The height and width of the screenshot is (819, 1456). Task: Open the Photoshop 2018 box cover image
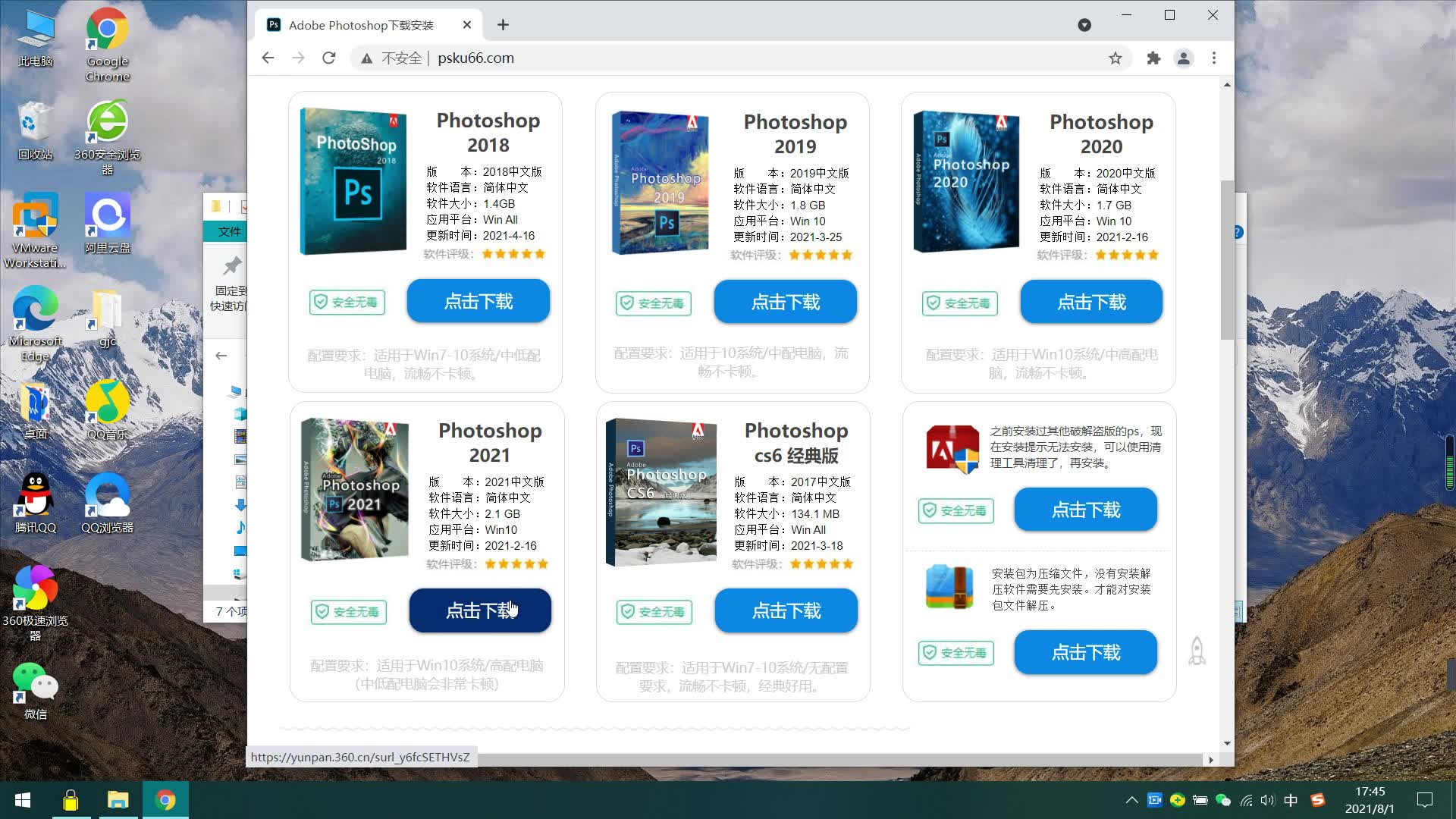pyautogui.click(x=353, y=181)
